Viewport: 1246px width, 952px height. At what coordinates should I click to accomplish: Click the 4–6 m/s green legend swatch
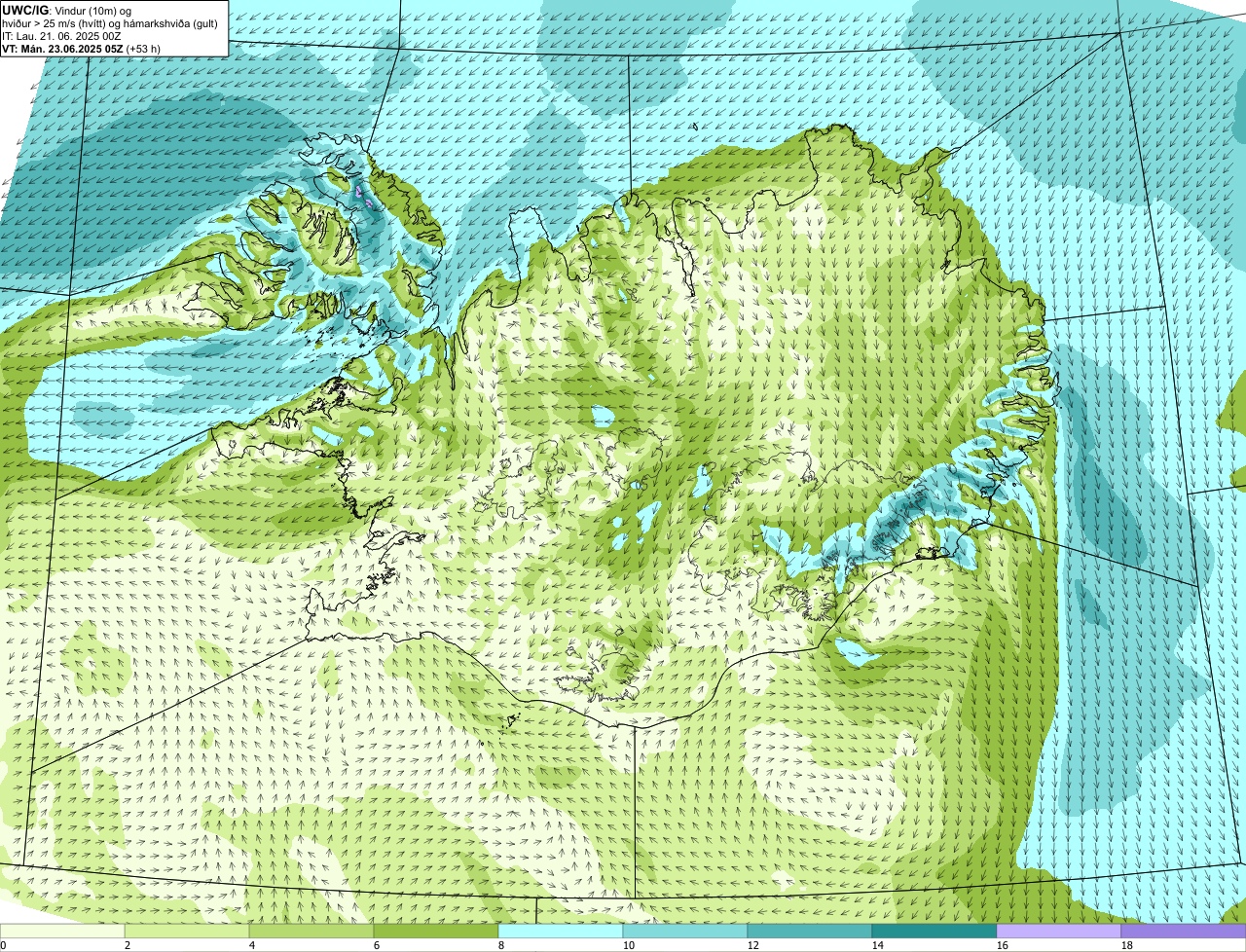[311, 931]
